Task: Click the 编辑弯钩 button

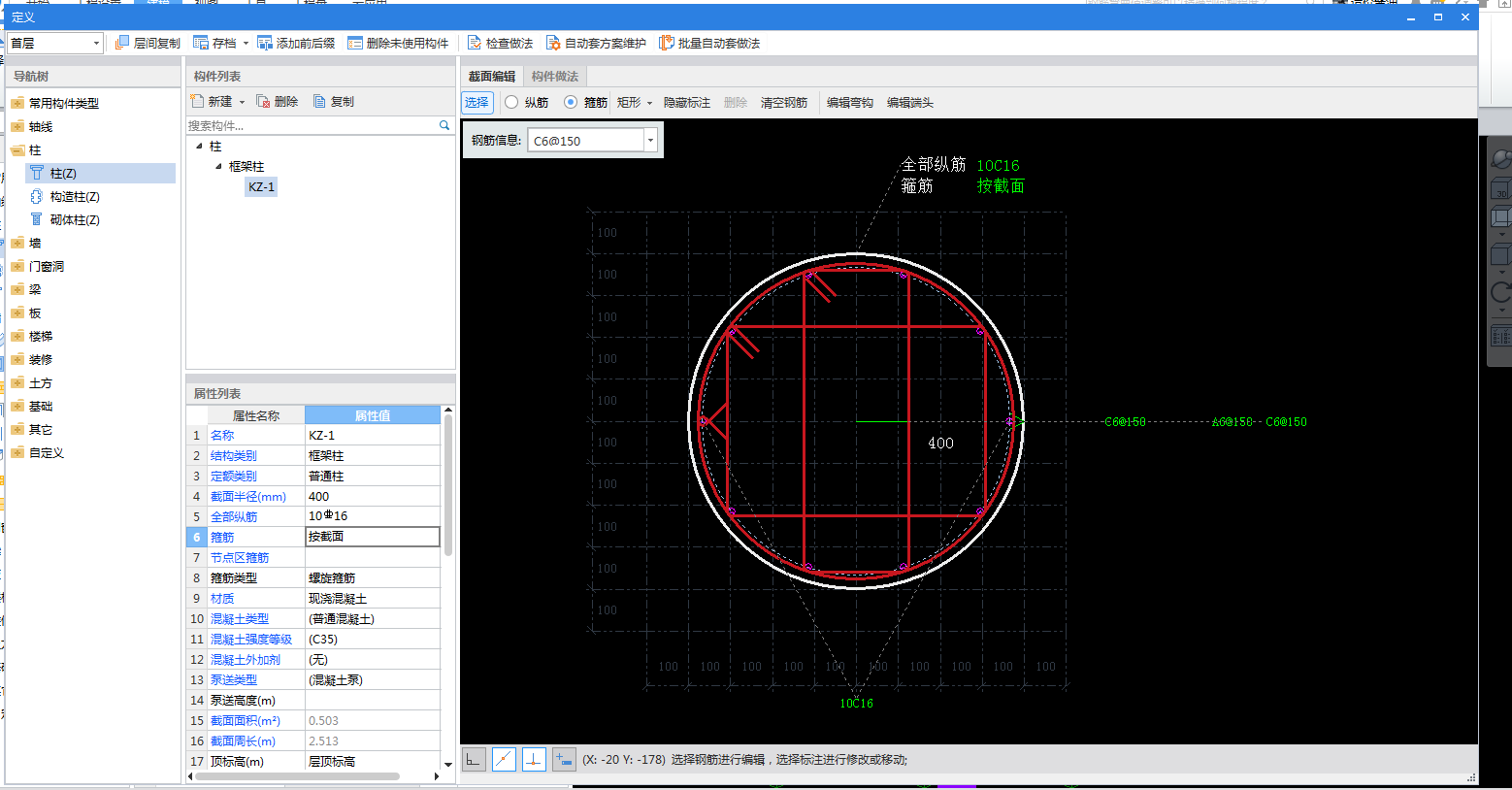Action: pyautogui.click(x=850, y=102)
